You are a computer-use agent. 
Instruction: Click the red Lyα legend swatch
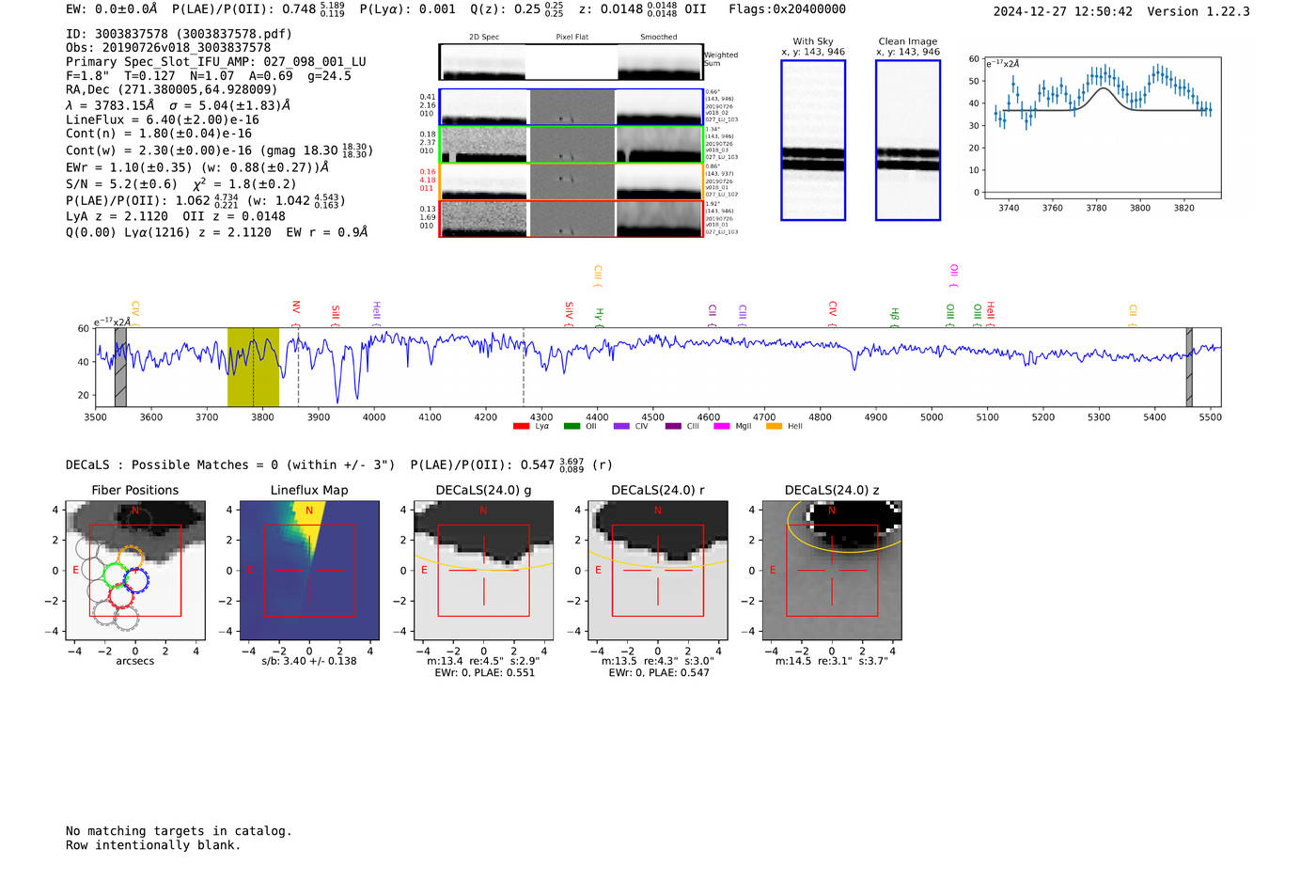(521, 427)
